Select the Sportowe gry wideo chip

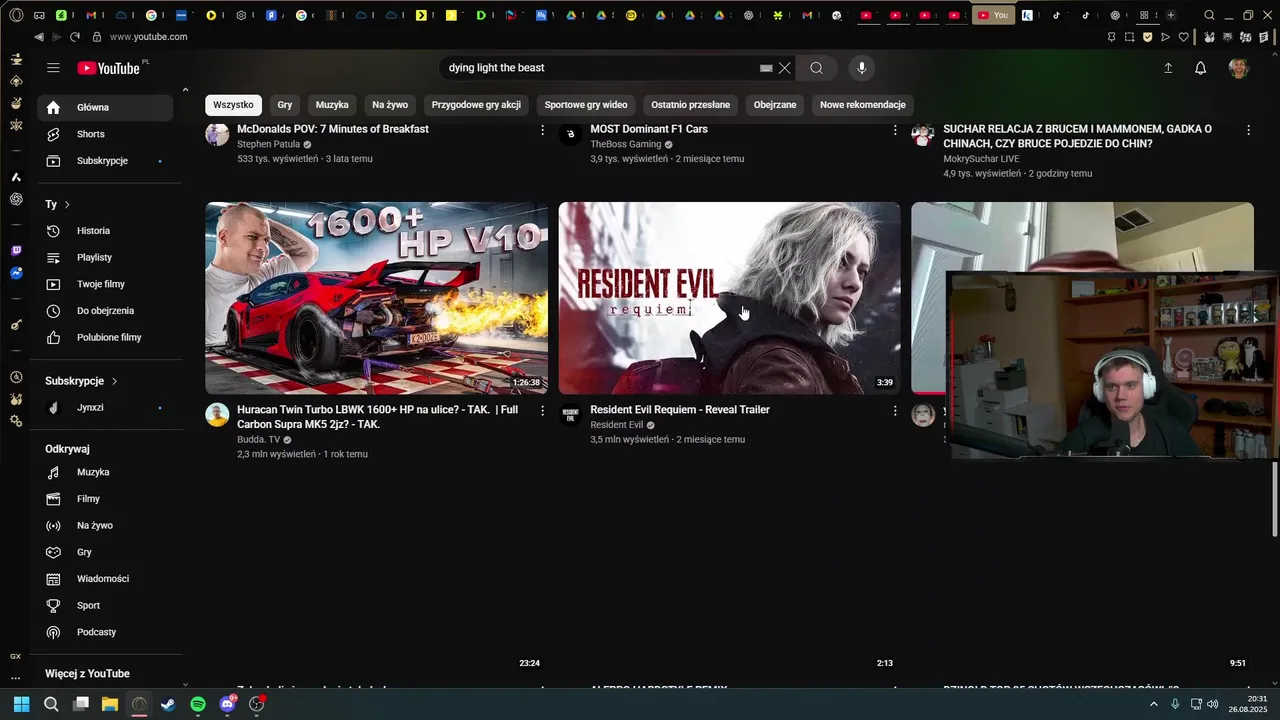(x=586, y=105)
